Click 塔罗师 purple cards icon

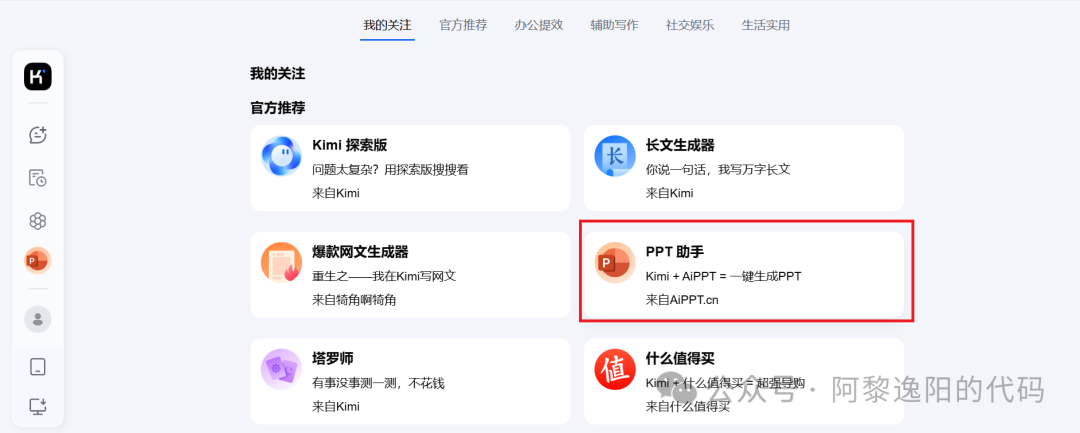coord(282,370)
